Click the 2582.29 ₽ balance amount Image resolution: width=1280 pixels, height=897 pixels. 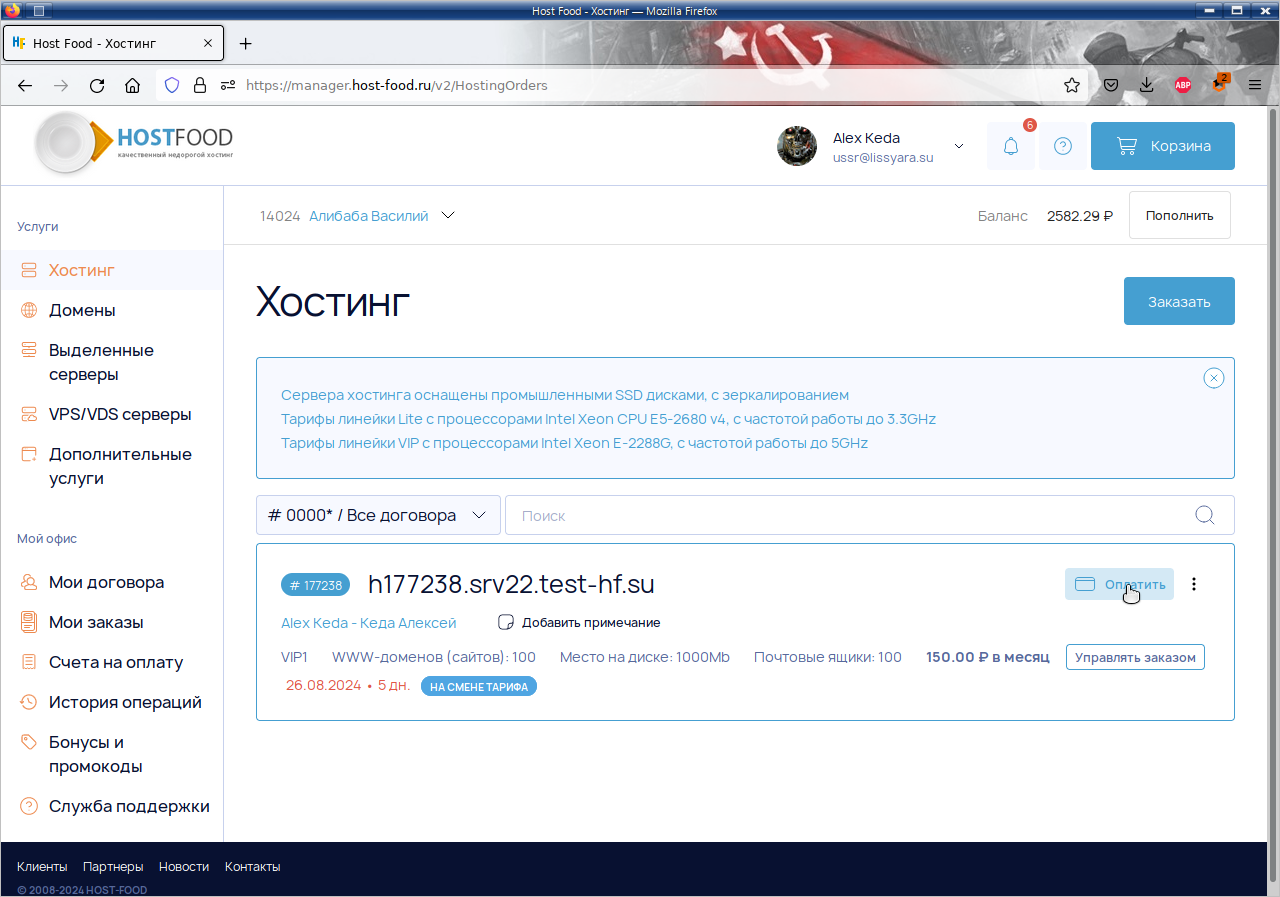(x=1080, y=216)
